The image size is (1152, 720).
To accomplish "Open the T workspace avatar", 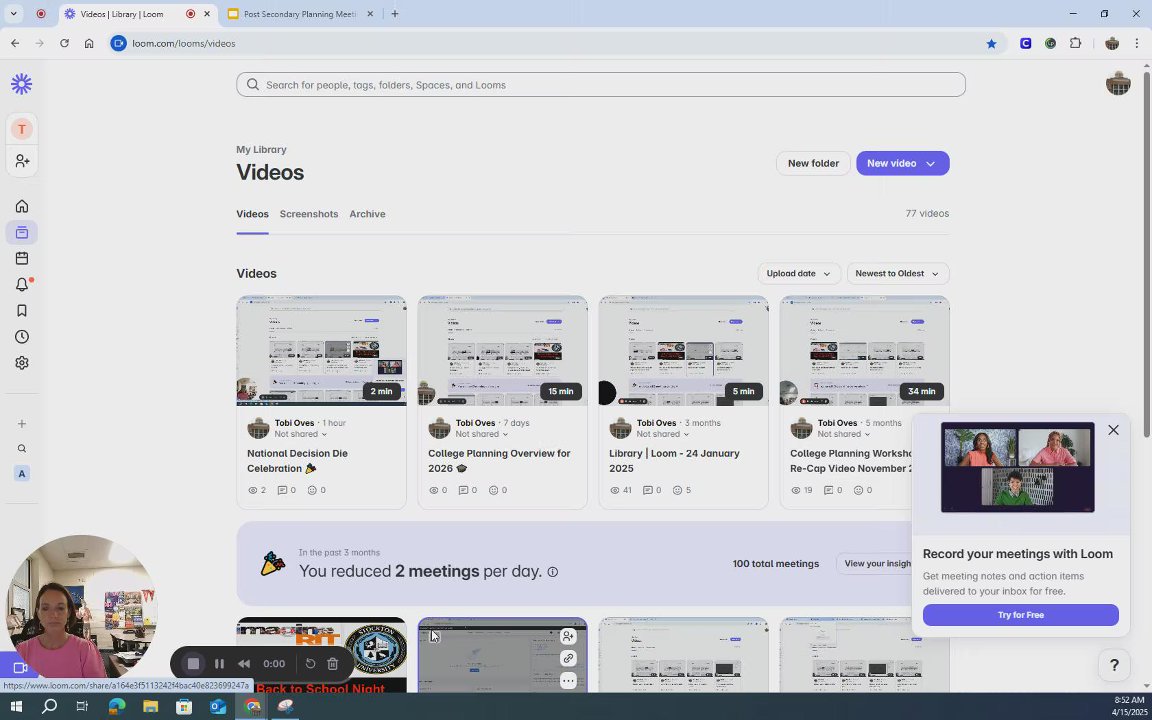I will (22, 129).
